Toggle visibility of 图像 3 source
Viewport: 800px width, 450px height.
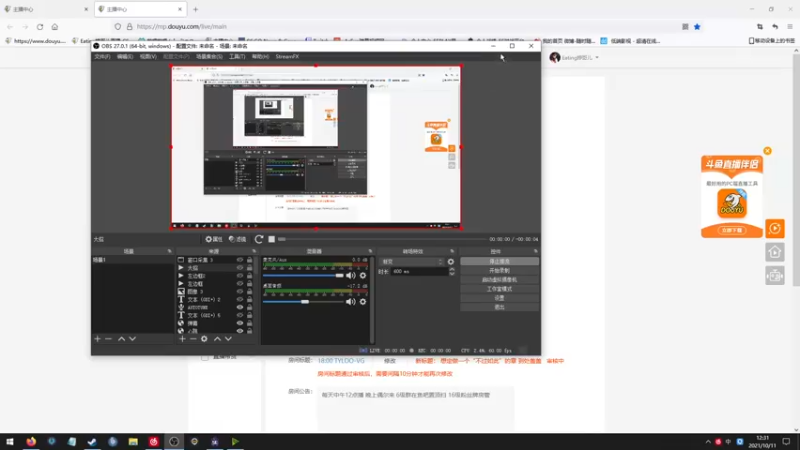click(240, 291)
